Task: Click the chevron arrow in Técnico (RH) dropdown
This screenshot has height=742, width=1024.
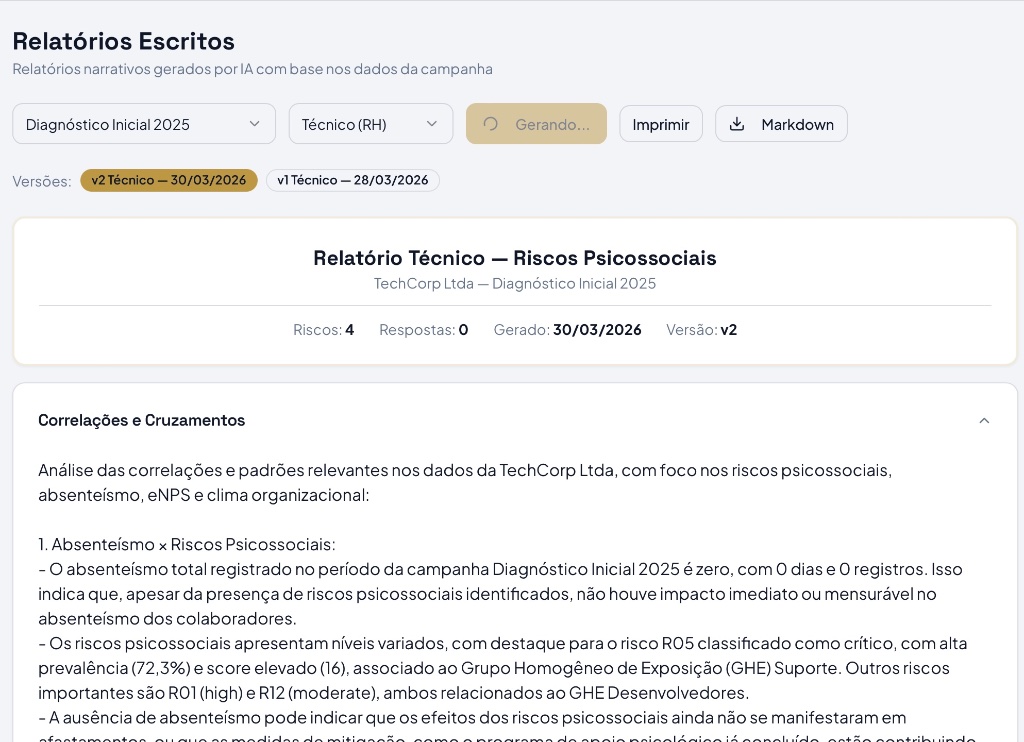Action: pos(432,124)
